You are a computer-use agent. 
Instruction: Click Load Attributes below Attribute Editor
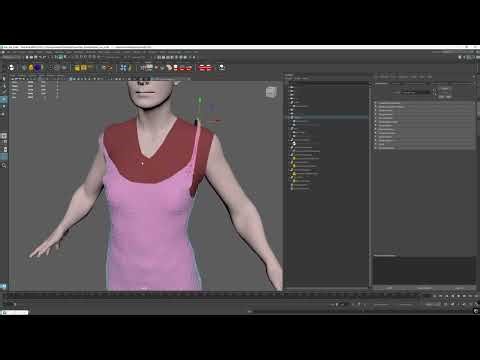coord(424,288)
